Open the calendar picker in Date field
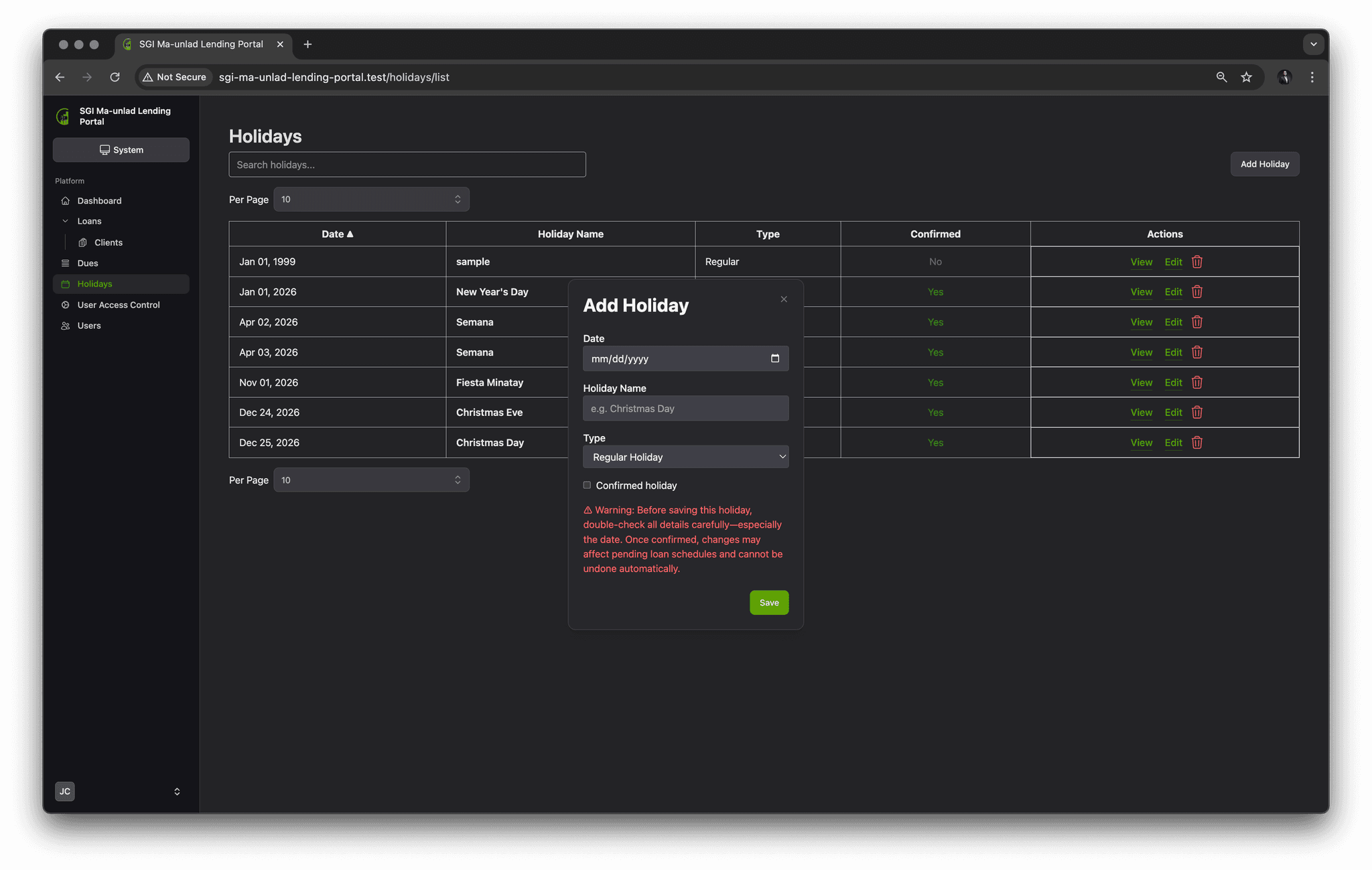The height and width of the screenshot is (870, 1372). (775, 358)
